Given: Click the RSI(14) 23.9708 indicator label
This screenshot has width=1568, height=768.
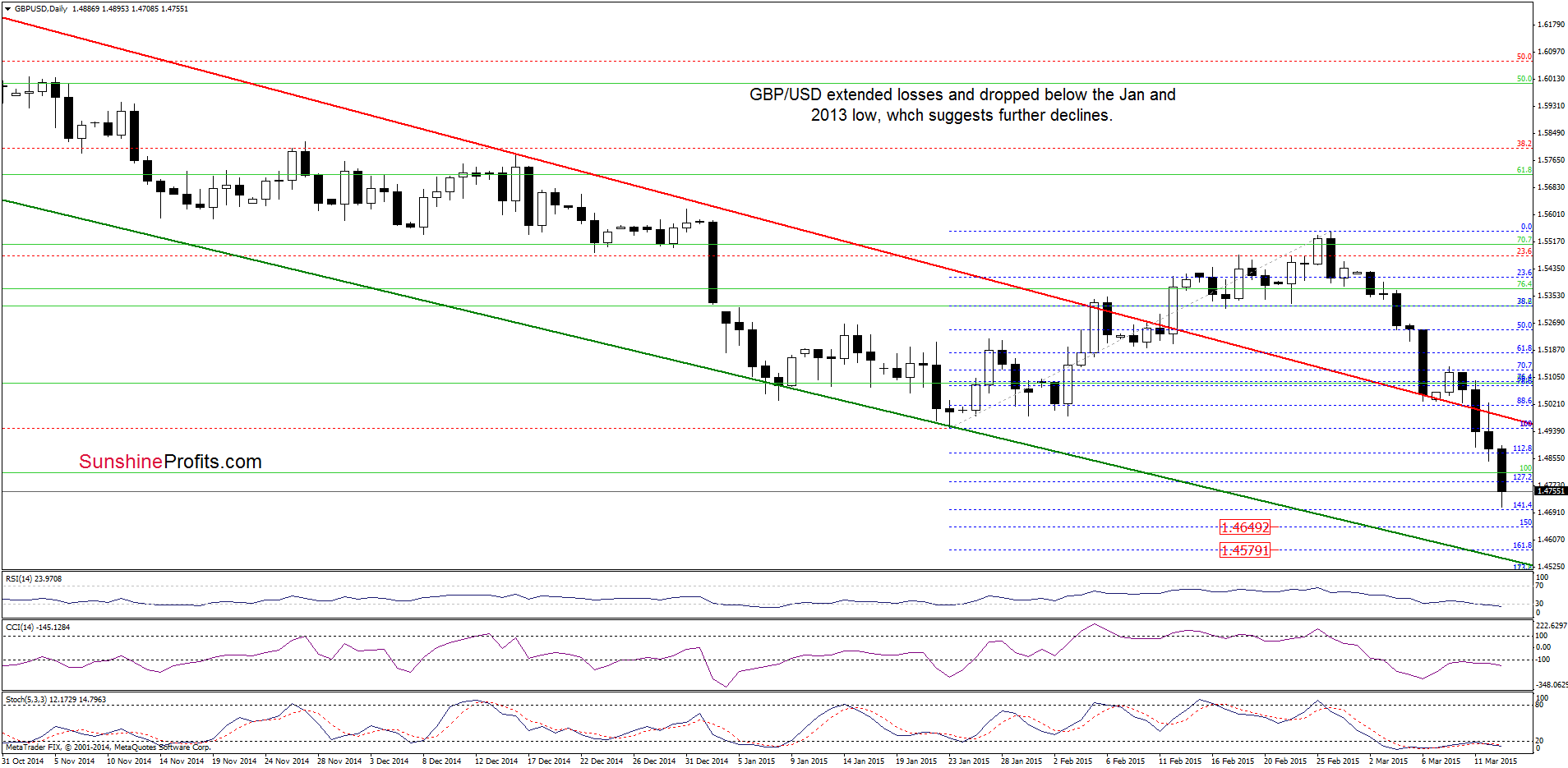Looking at the screenshot, I should click(x=34, y=578).
